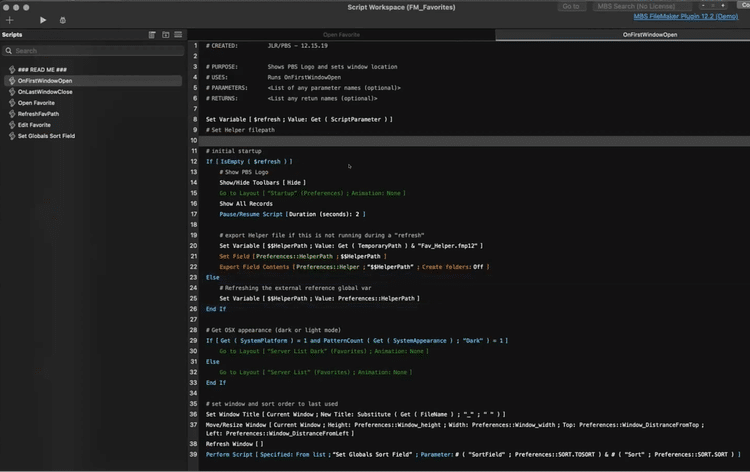Click the script icon beside RefreshFavPath
The width and height of the screenshot is (750, 472).
click(x=12, y=114)
